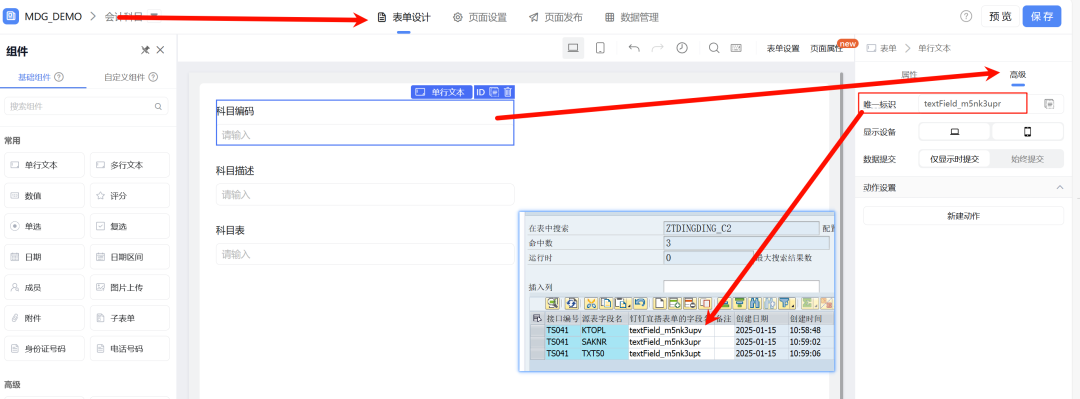Viewport: 1080px width, 399px height.
Task: Open canvas search magnifier tool
Action: point(714,48)
